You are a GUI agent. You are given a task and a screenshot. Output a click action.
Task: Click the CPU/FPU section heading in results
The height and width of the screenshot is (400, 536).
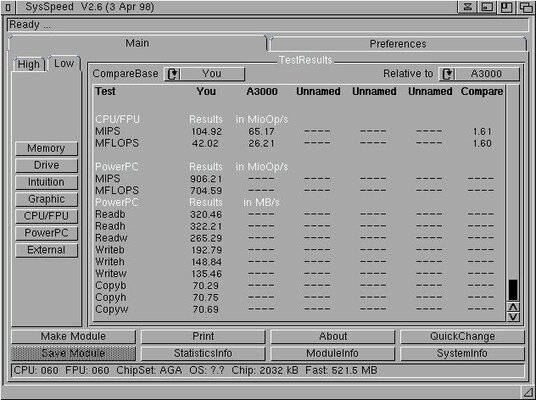pos(117,119)
